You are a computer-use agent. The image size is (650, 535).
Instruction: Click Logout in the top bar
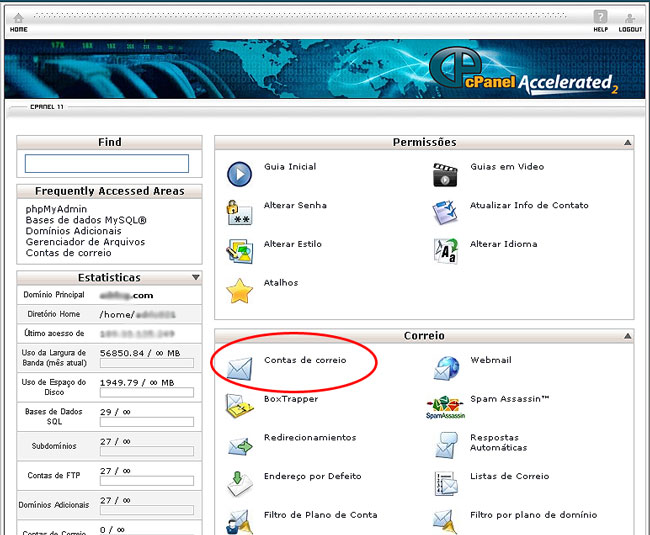(630, 21)
